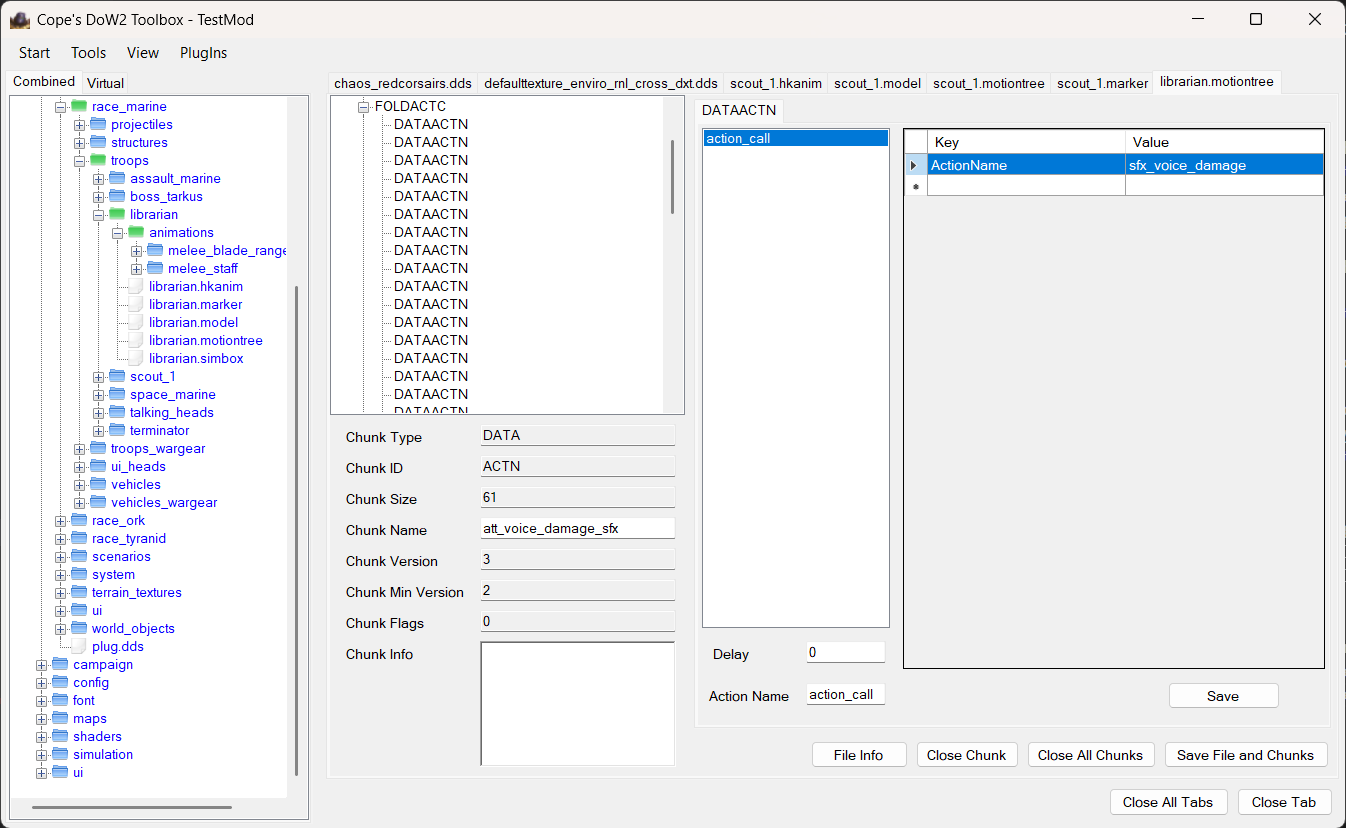Image resolution: width=1346 pixels, height=828 pixels.
Task: Click the librarian.hkanim file icon
Action: click(136, 286)
